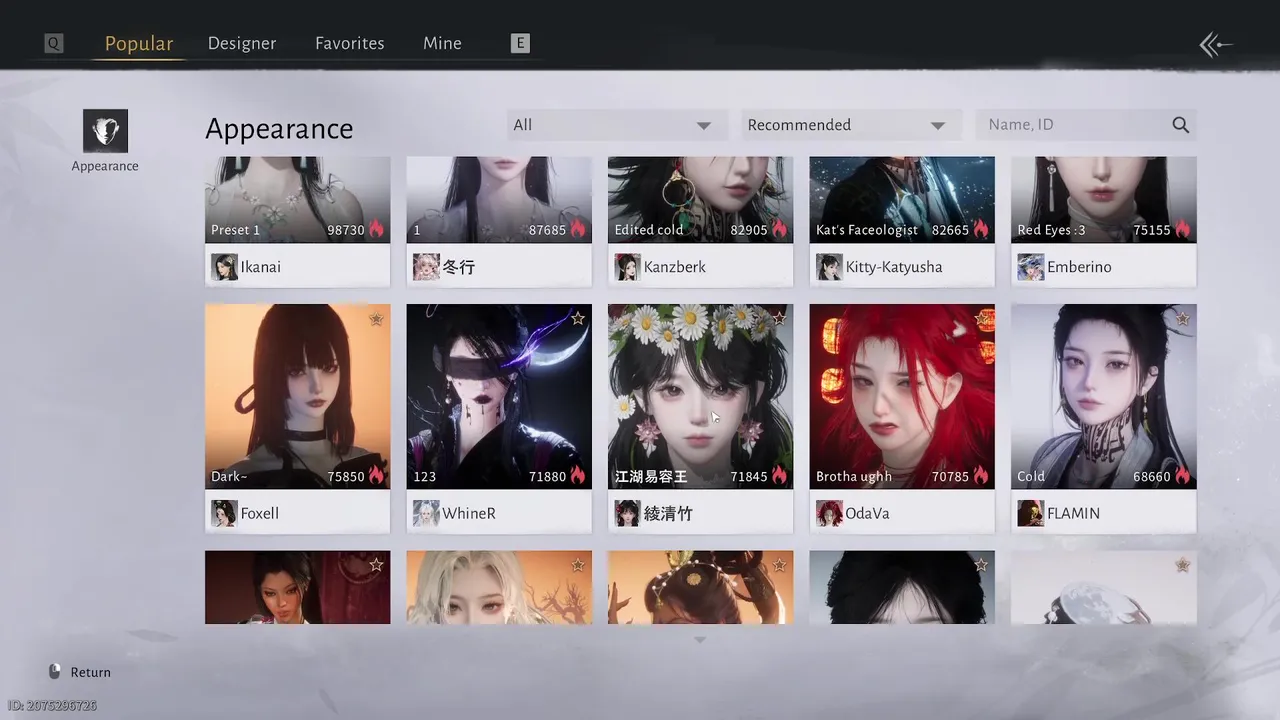Click flame icon on Edited cold card
Image resolution: width=1280 pixels, height=720 pixels.
point(780,229)
